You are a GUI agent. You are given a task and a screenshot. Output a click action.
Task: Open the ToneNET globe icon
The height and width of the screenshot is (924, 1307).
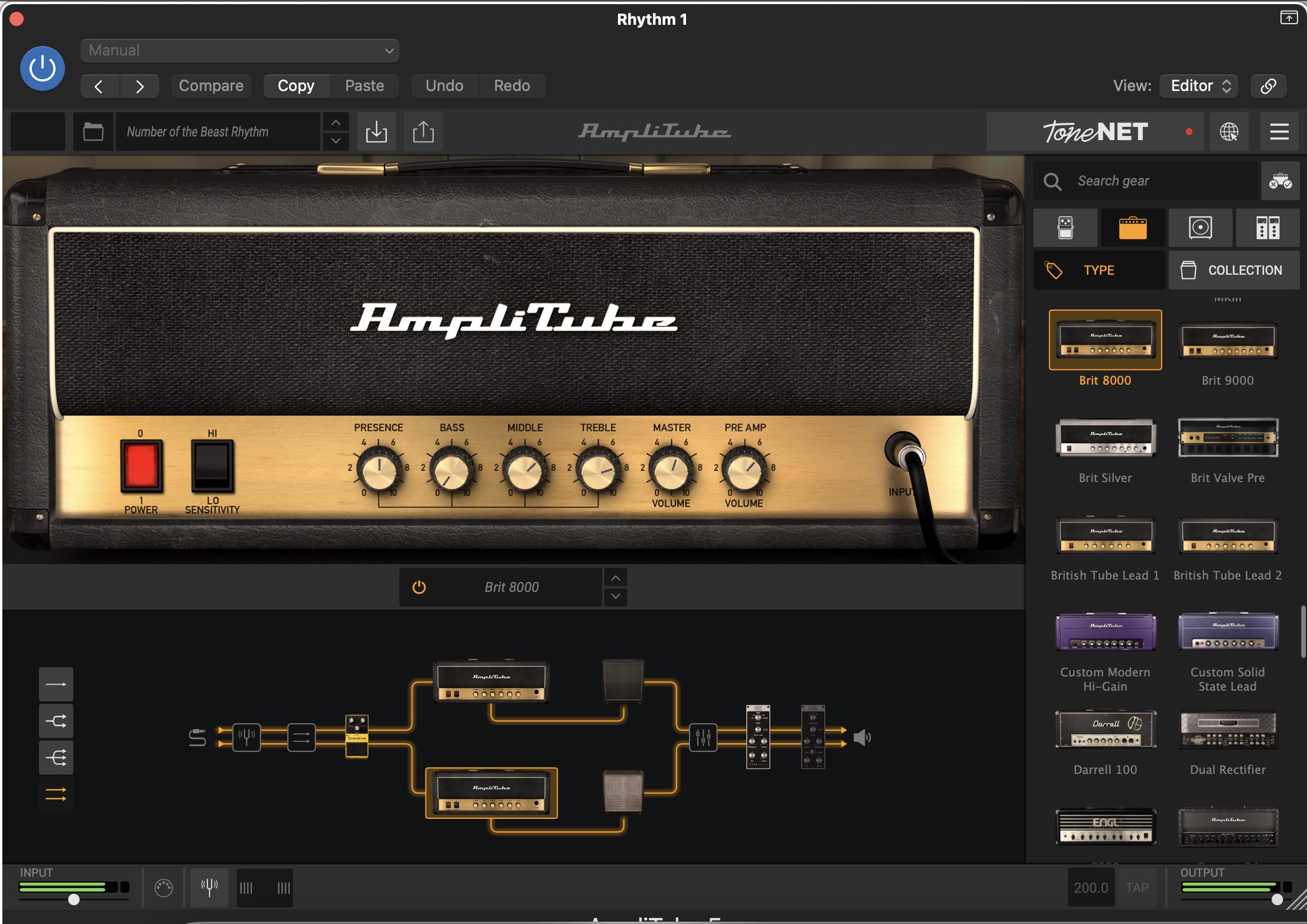coord(1229,131)
